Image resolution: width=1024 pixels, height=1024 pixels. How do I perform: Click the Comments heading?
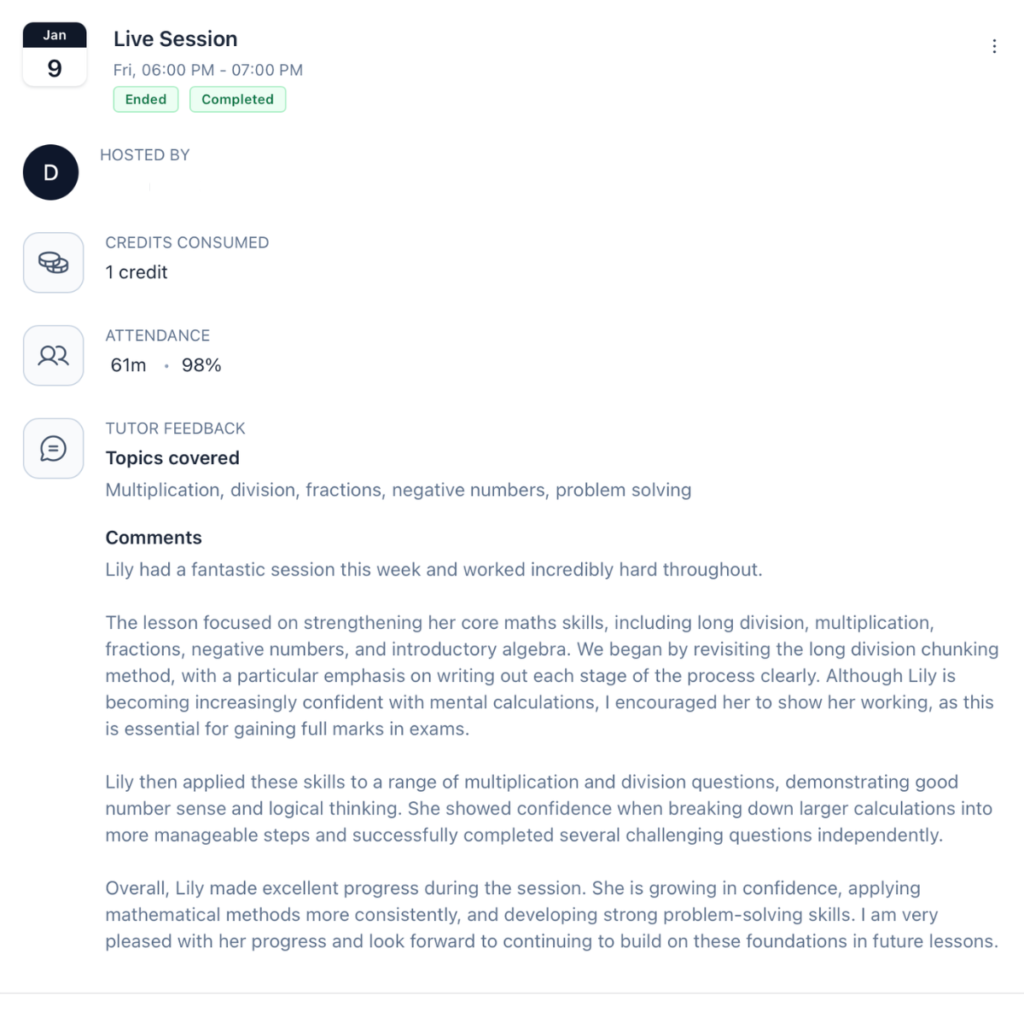click(x=154, y=537)
